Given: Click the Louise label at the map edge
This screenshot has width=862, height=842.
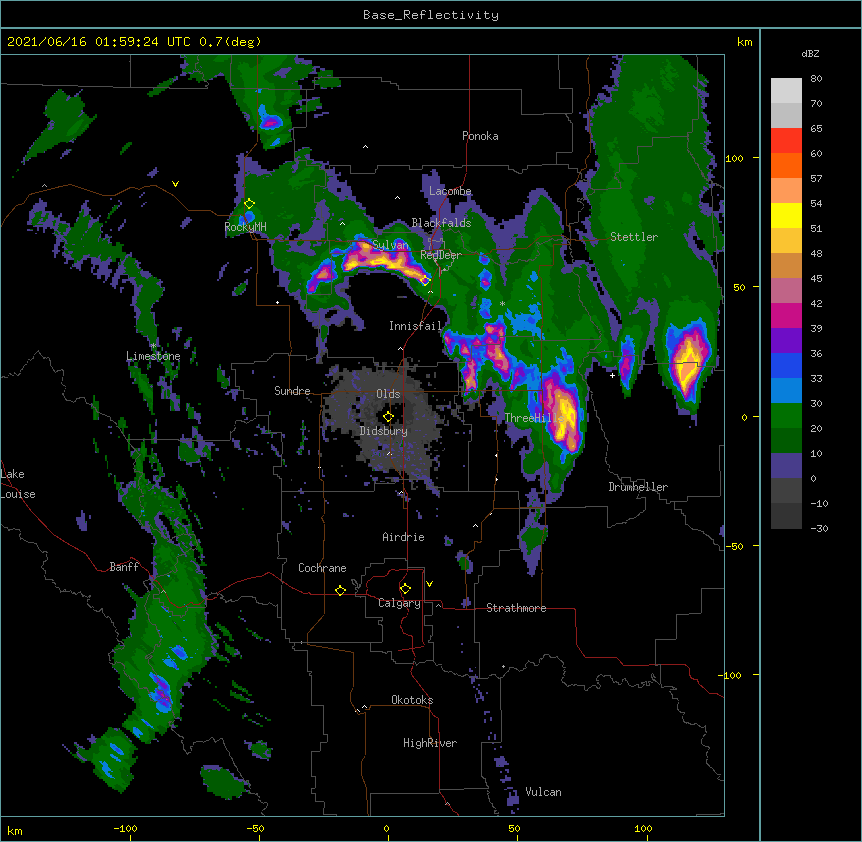Looking at the screenshot, I should (18, 494).
